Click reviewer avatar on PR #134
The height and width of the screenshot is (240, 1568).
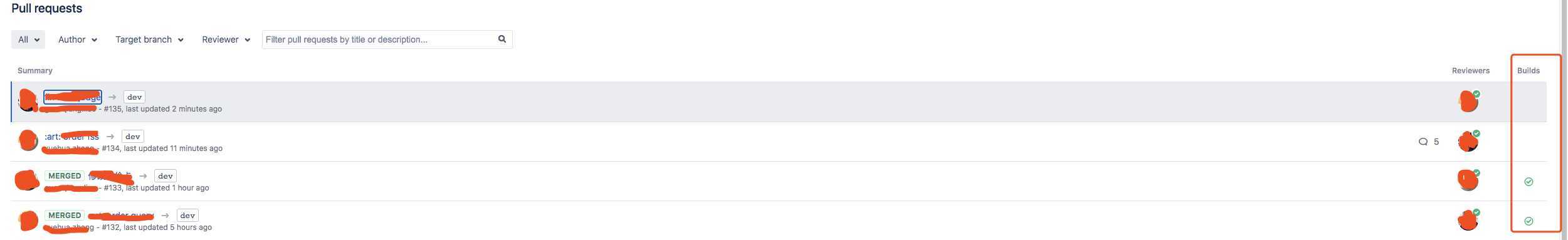click(x=1468, y=141)
